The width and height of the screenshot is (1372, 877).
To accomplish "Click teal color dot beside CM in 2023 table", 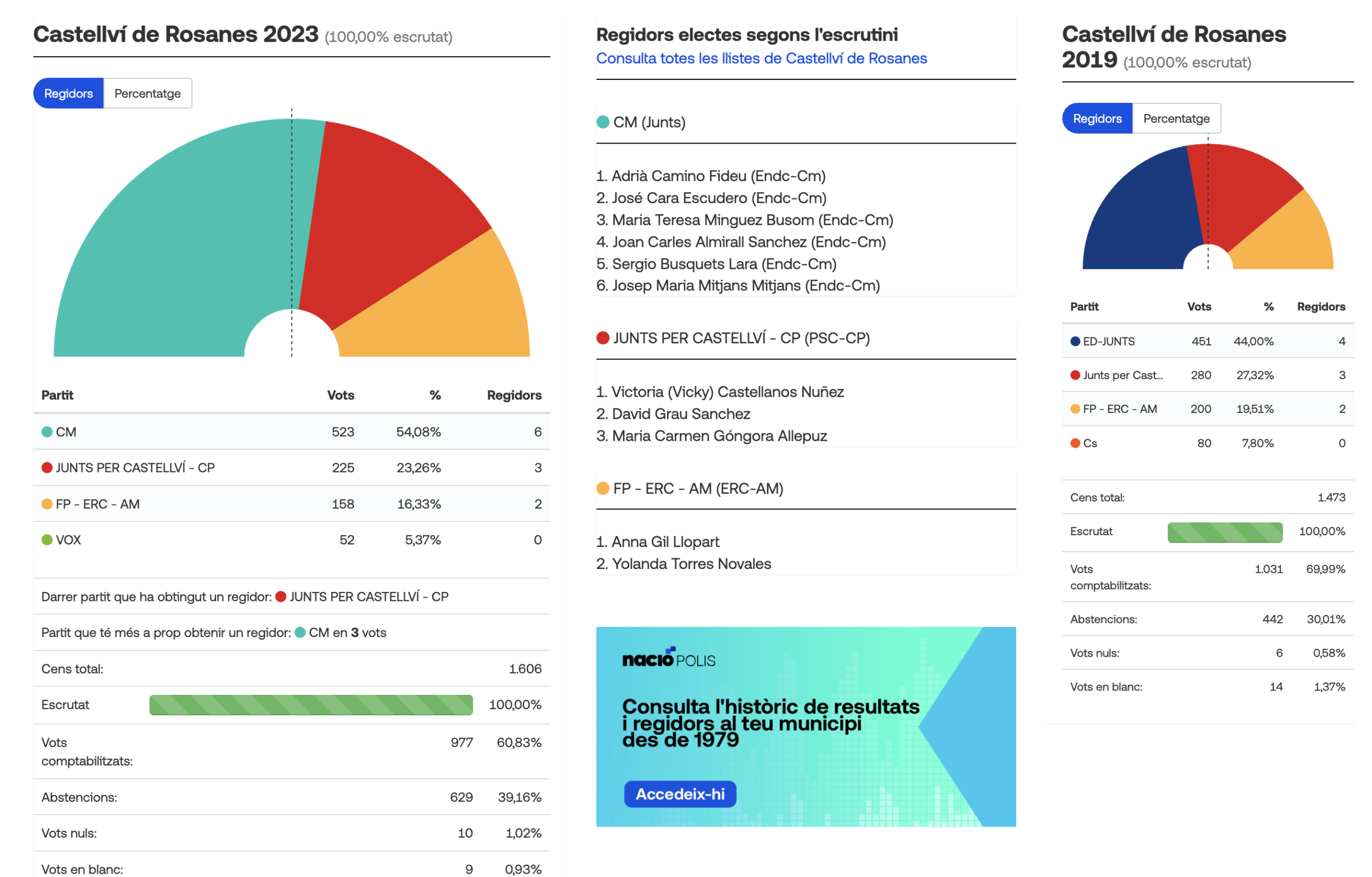I will click(x=47, y=432).
